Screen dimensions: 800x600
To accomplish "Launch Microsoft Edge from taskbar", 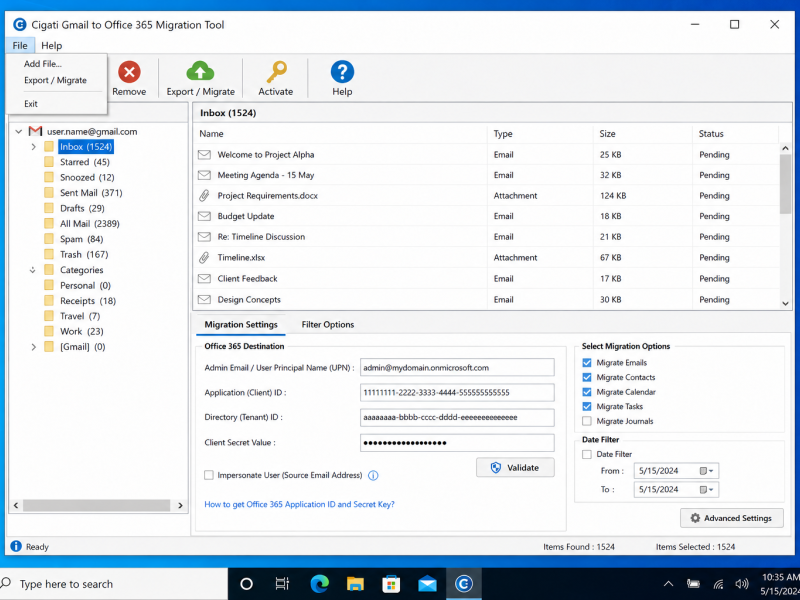I will [320, 584].
